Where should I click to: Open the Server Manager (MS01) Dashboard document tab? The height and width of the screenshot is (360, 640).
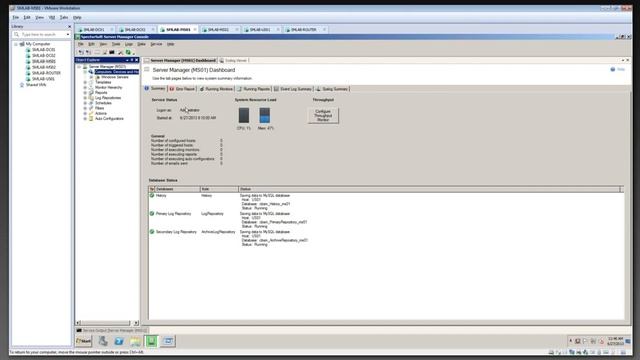tap(180, 60)
